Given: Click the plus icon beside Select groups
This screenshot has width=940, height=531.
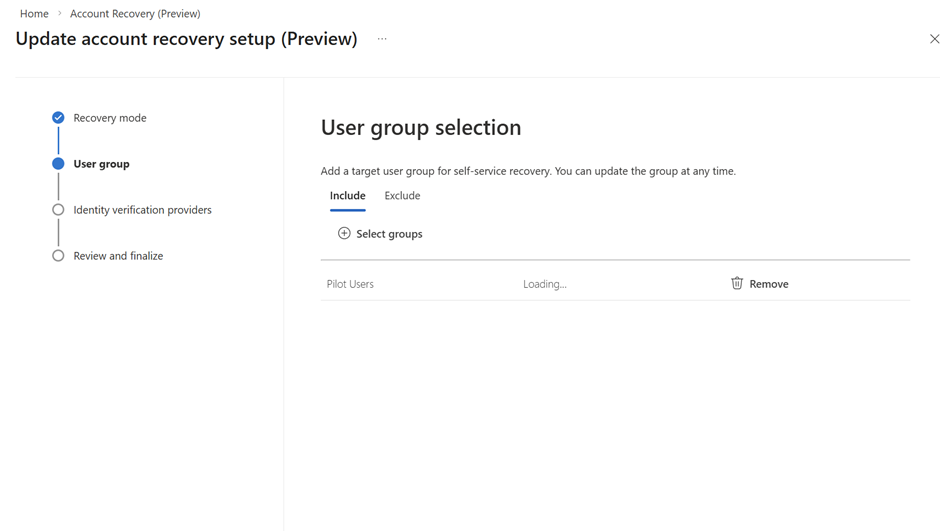Looking at the screenshot, I should (x=344, y=234).
